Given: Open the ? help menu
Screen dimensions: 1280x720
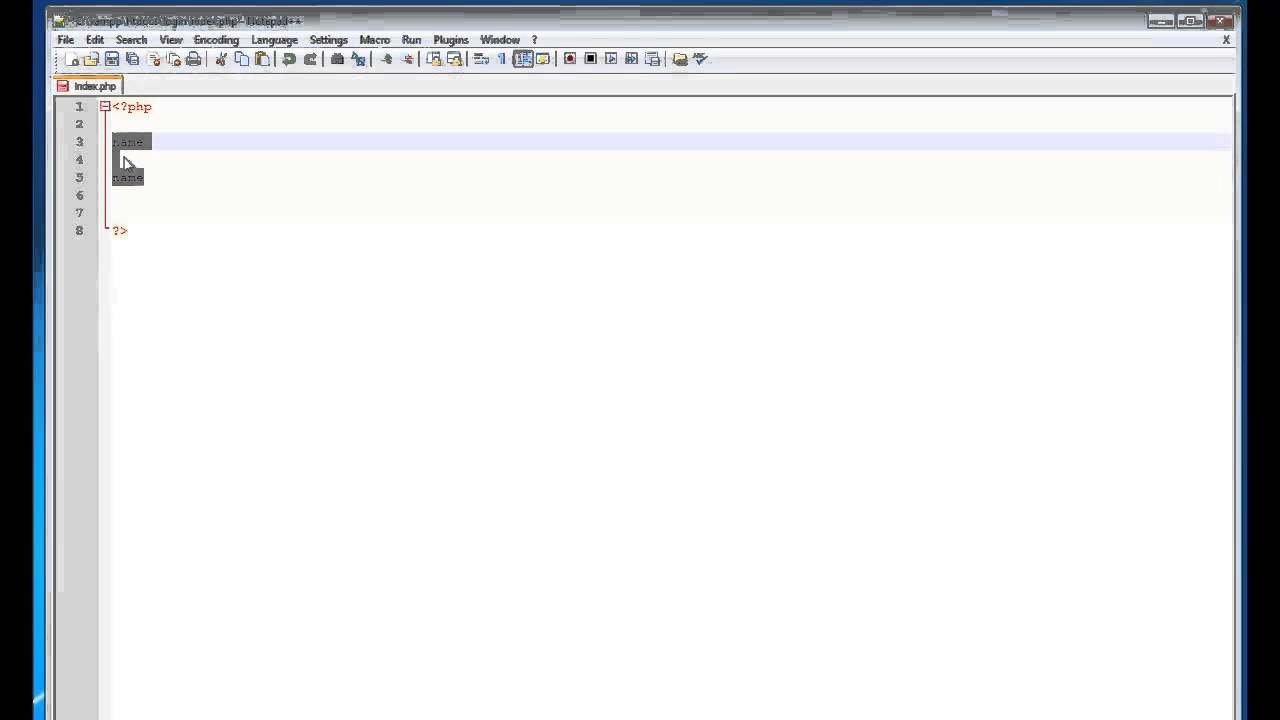Looking at the screenshot, I should pos(534,40).
